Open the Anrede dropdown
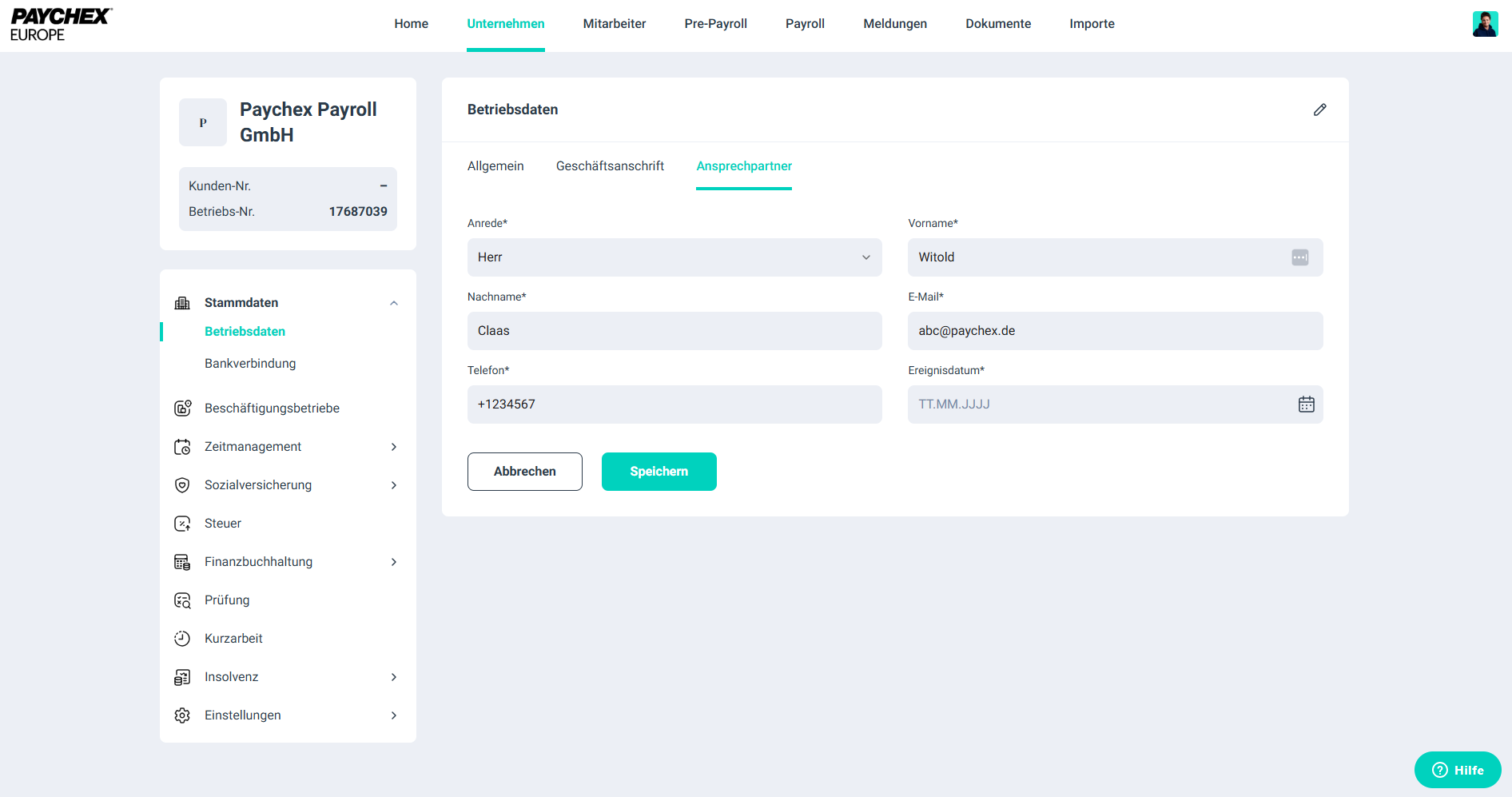The width and height of the screenshot is (1512, 797). tap(674, 257)
